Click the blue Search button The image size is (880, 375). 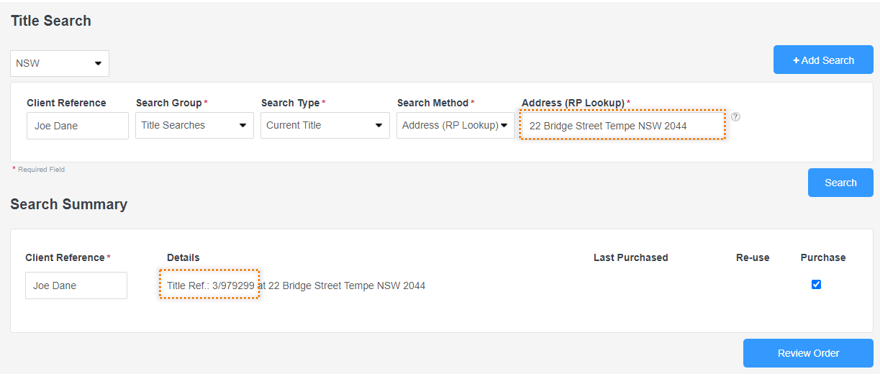(x=840, y=182)
